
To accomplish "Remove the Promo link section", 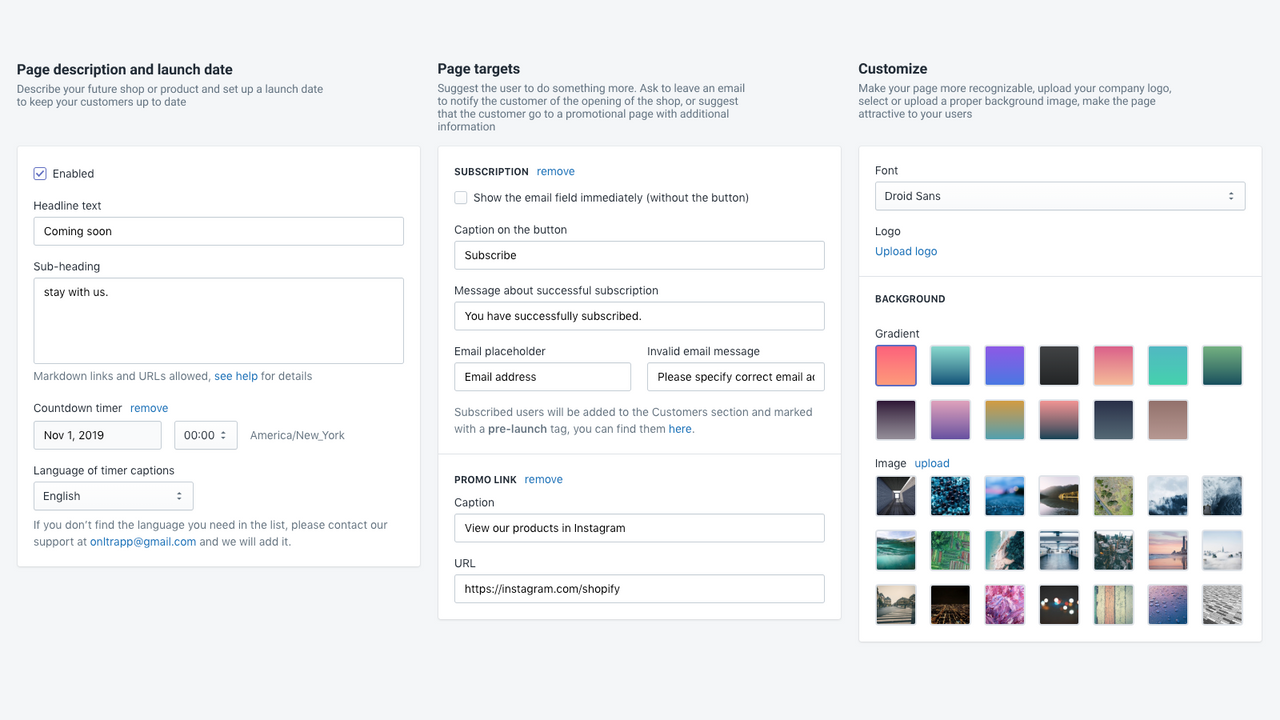I will coord(544,480).
